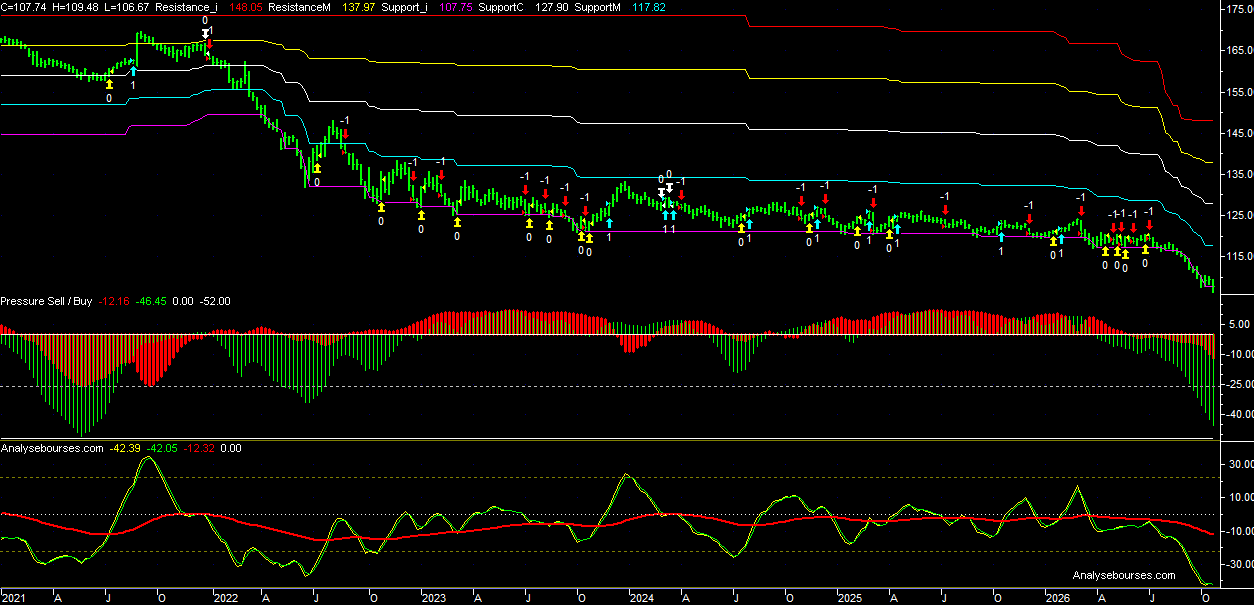Click the 2023 year label on time axis
Screen dimensions: 1254x605
(x=434, y=598)
